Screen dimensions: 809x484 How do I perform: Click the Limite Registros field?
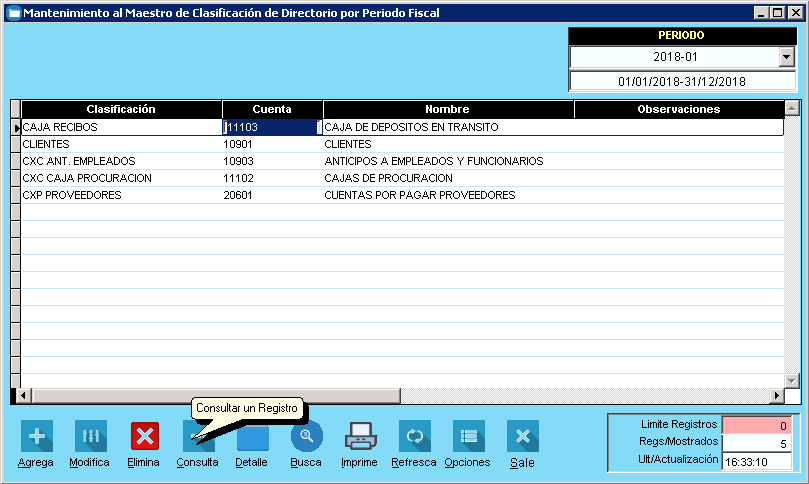tap(757, 426)
